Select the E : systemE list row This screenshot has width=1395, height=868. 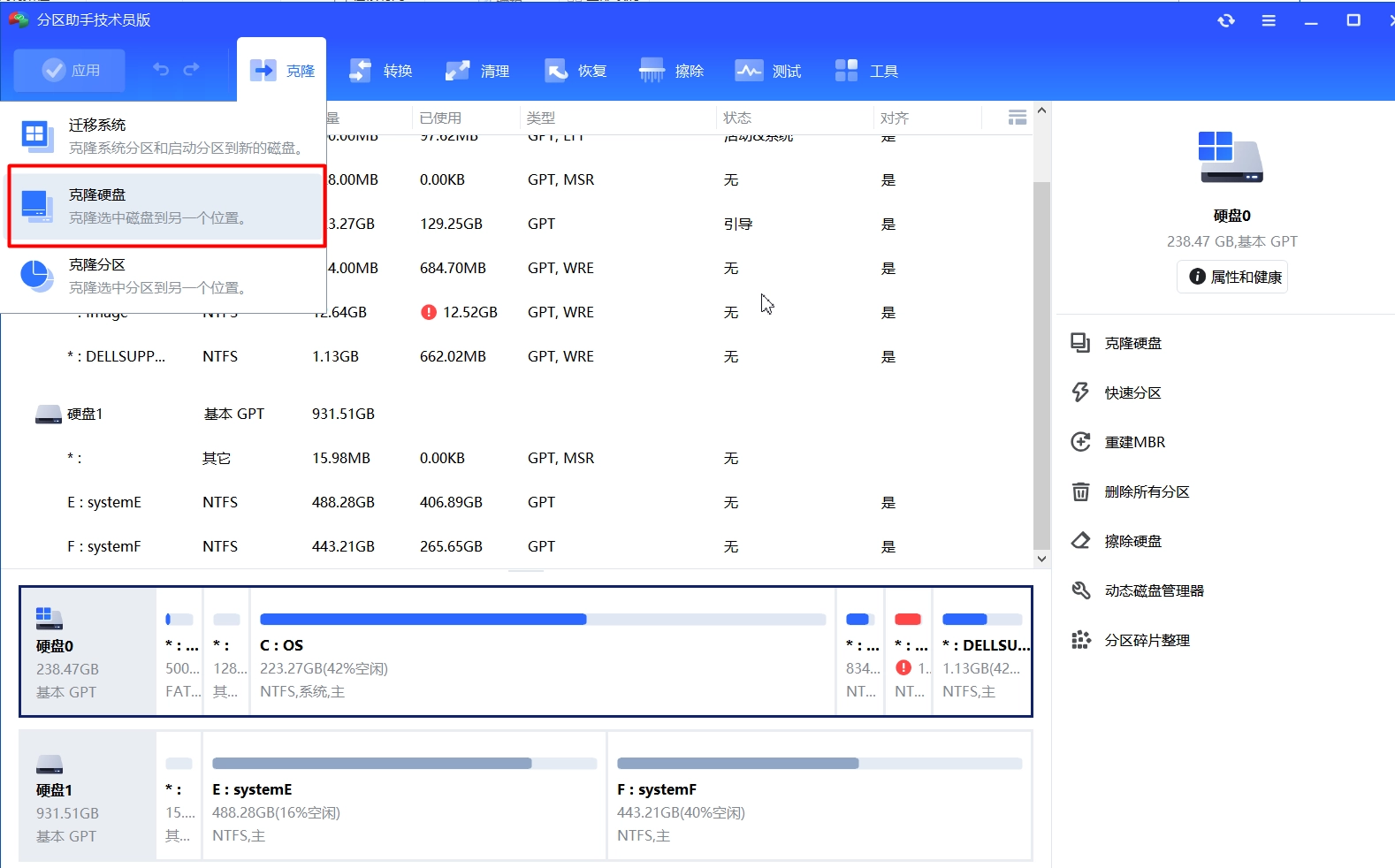click(516, 502)
